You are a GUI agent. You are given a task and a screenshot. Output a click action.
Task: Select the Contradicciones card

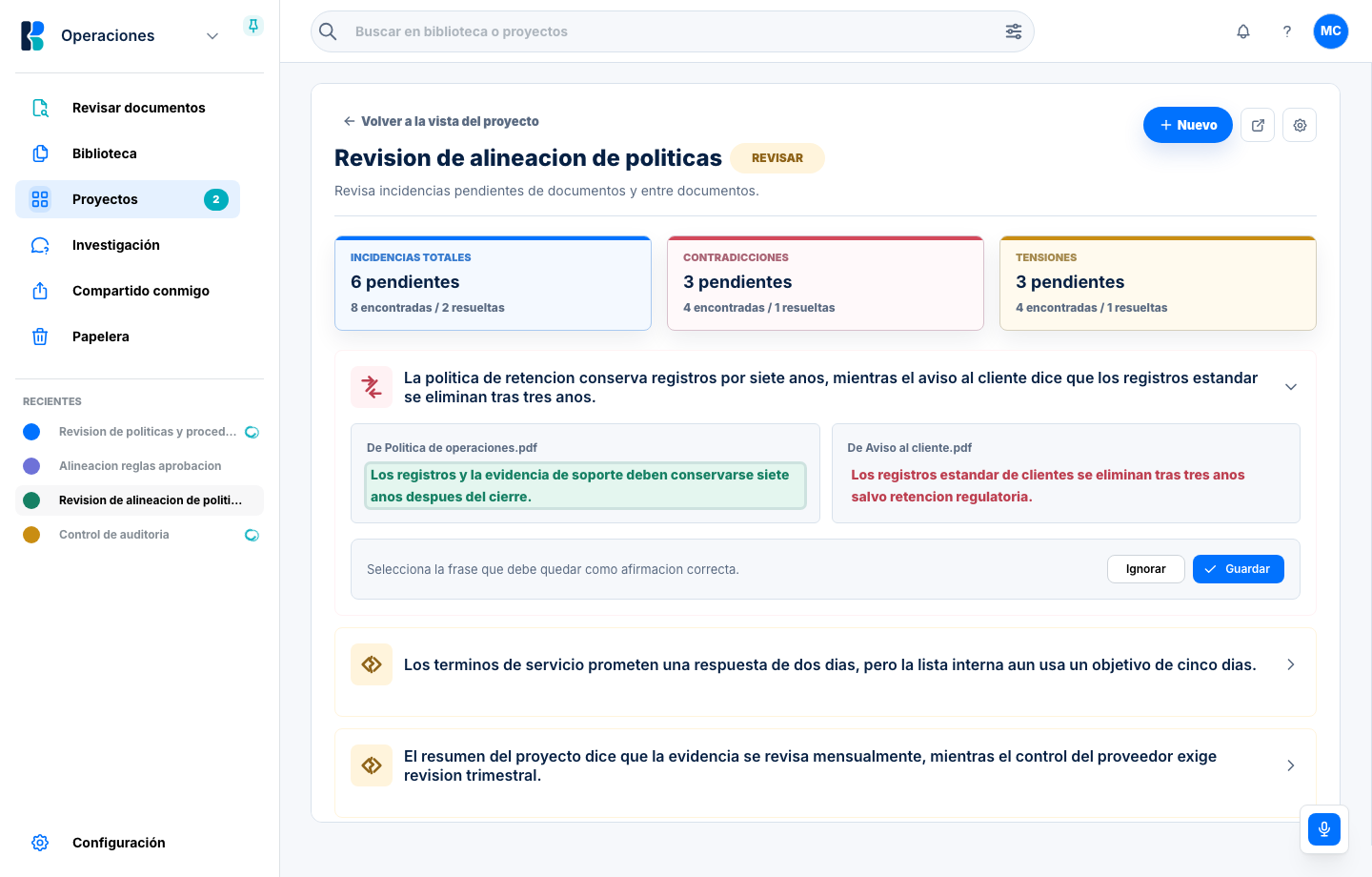tap(825, 283)
